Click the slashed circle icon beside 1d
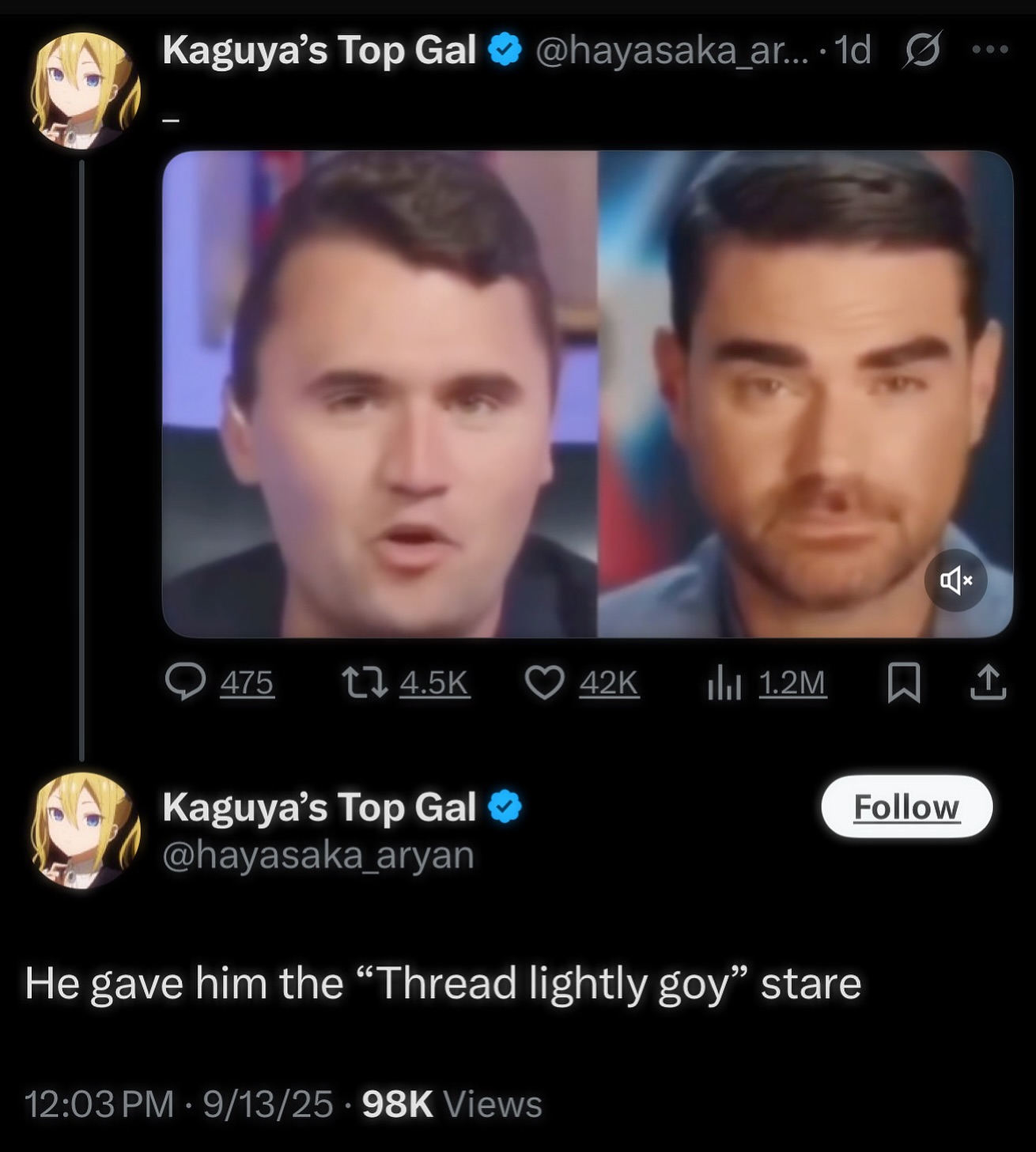 tap(922, 51)
